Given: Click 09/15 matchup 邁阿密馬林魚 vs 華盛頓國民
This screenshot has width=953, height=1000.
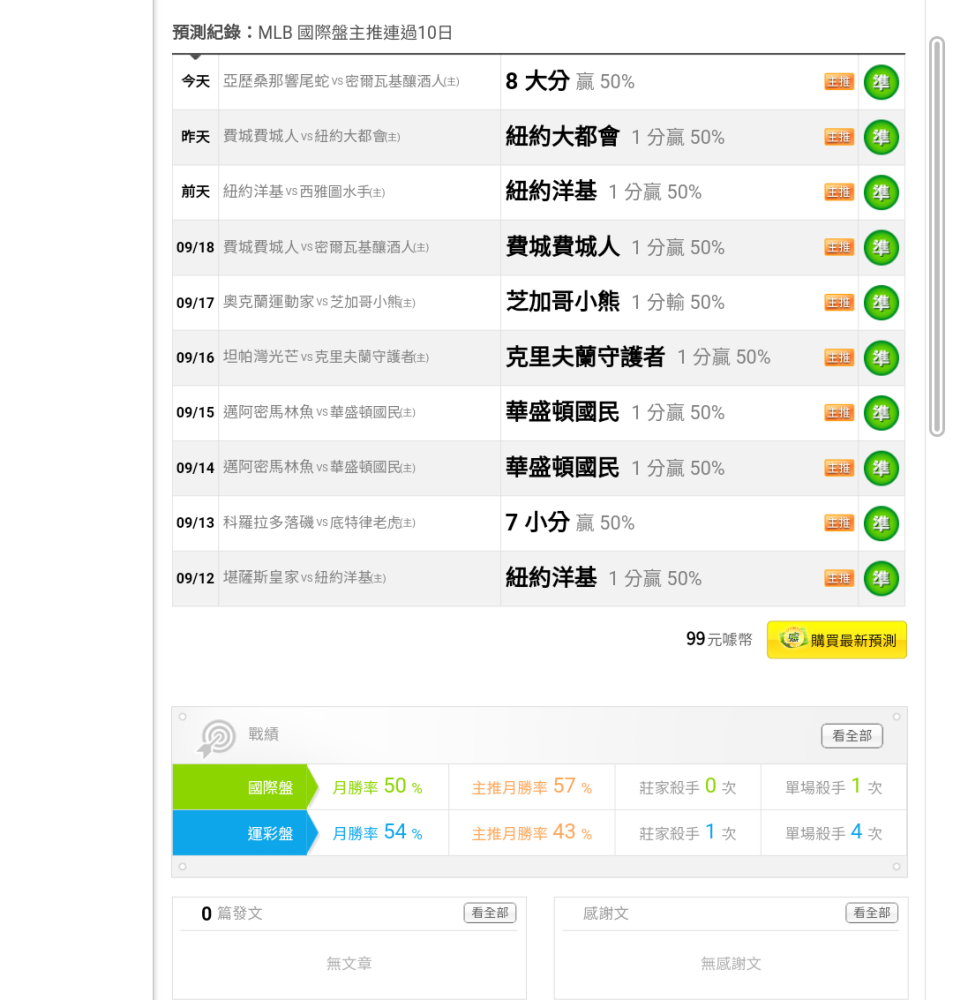Looking at the screenshot, I should (319, 413).
